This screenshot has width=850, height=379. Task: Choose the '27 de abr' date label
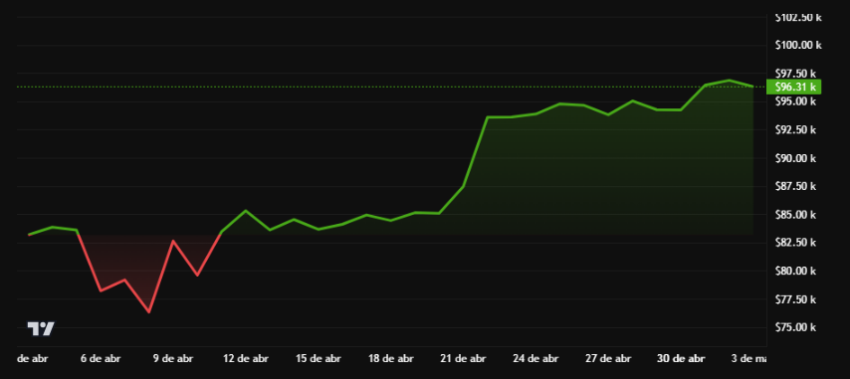tap(608, 358)
